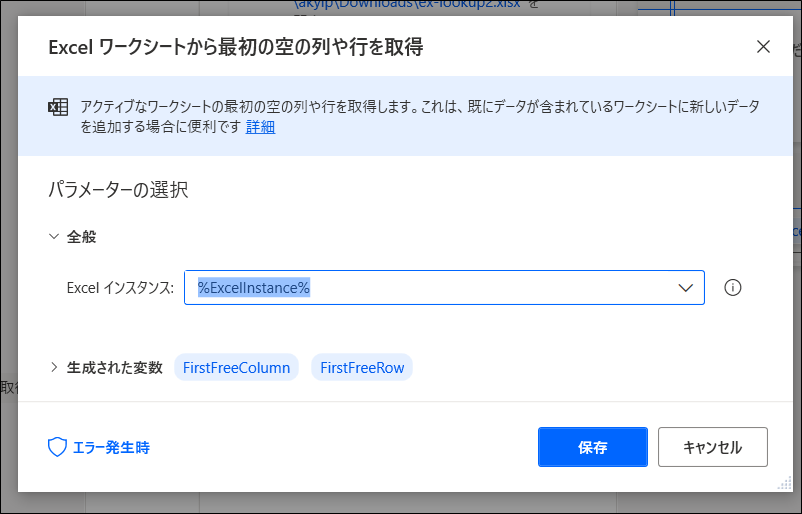Open the 詳細 link
Image resolution: width=802 pixels, height=514 pixels.
tap(260, 126)
